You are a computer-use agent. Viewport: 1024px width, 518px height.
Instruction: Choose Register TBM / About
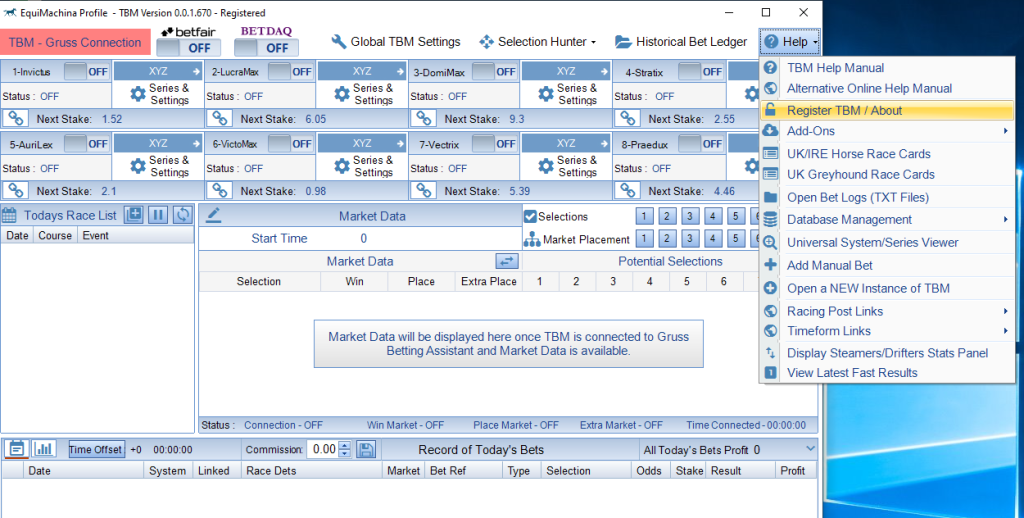888,110
